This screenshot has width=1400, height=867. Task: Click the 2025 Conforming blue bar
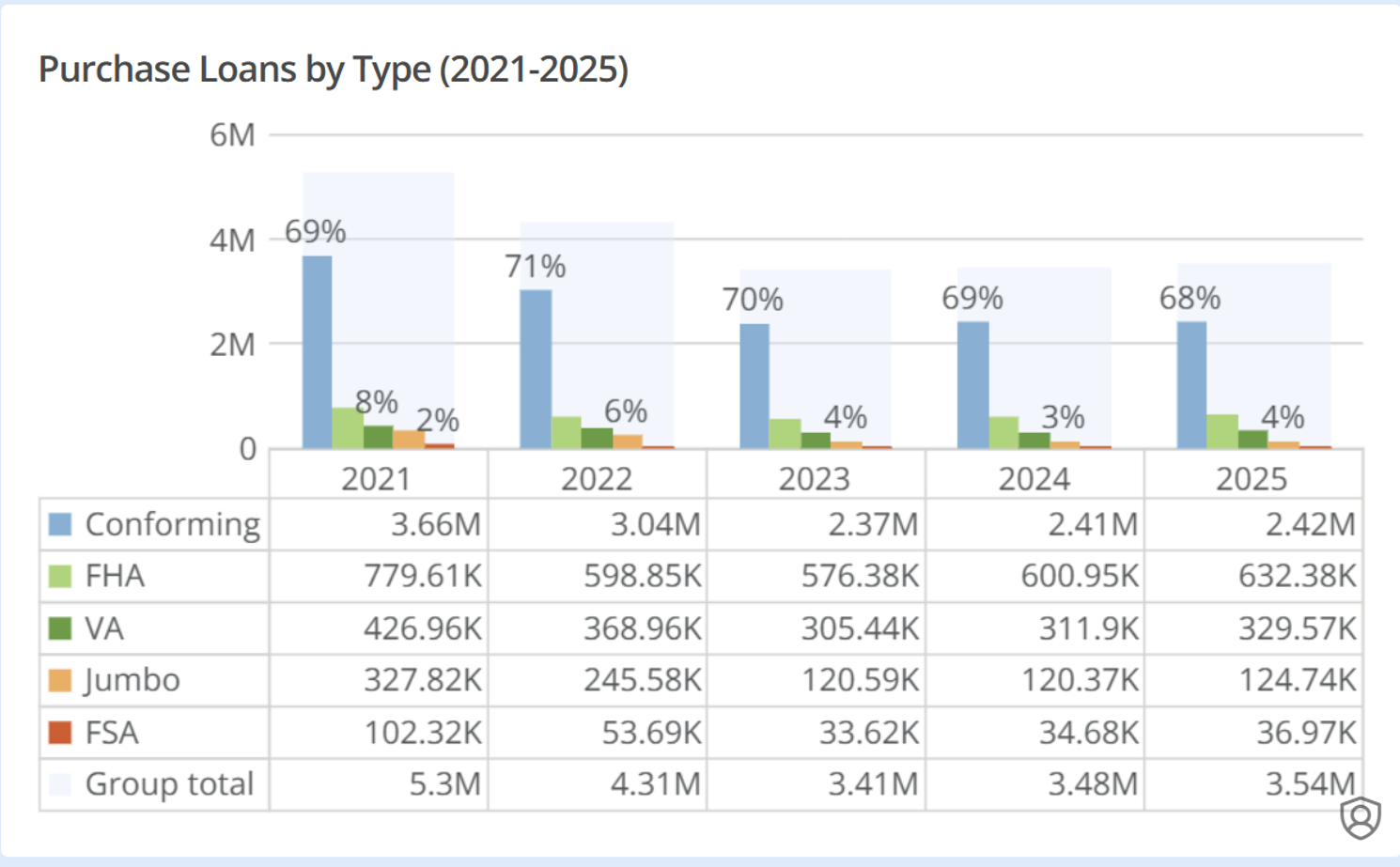pos(1191,385)
